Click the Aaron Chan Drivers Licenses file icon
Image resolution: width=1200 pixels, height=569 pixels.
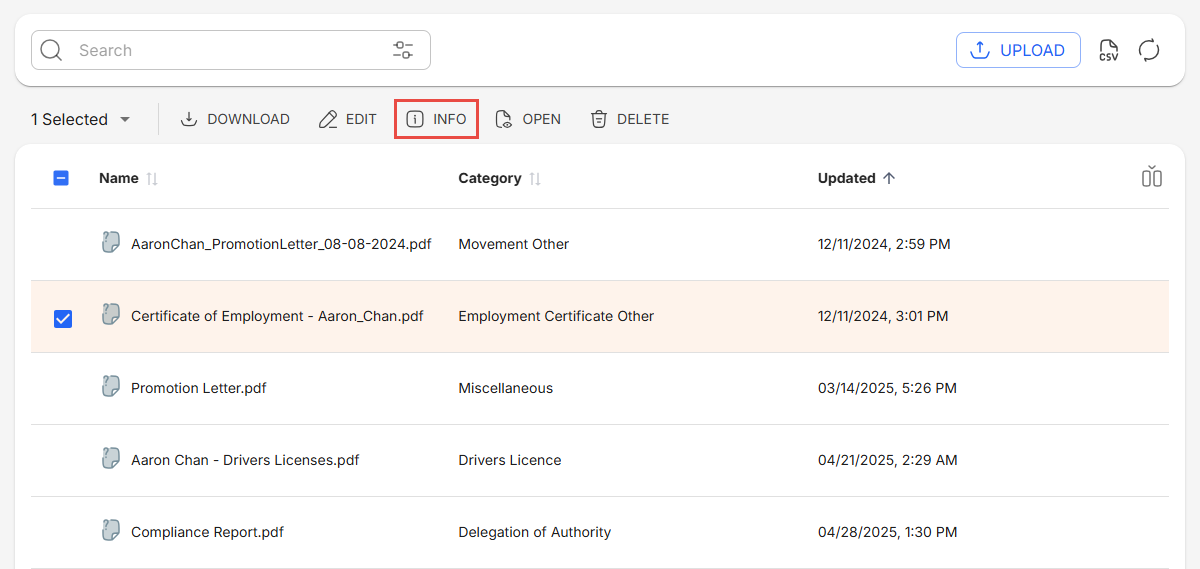coord(111,459)
